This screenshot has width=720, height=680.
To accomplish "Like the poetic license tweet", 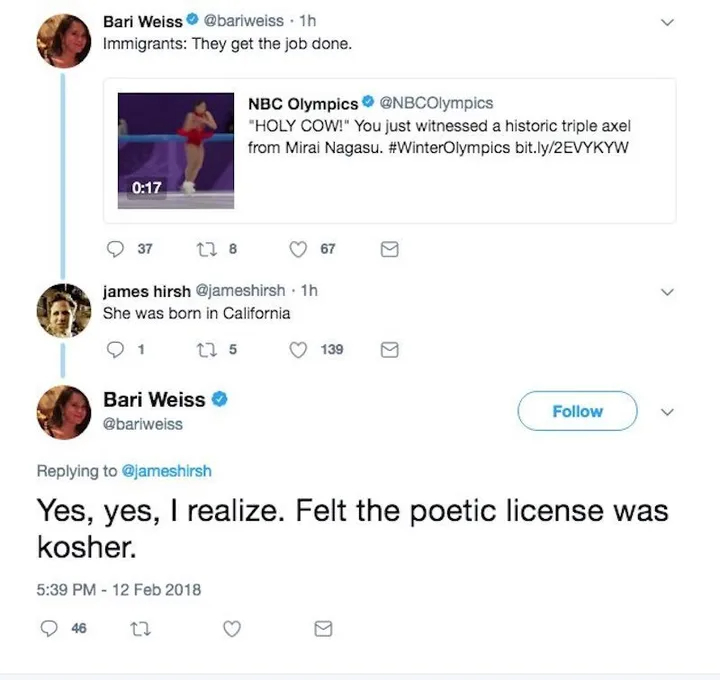I will [231, 628].
